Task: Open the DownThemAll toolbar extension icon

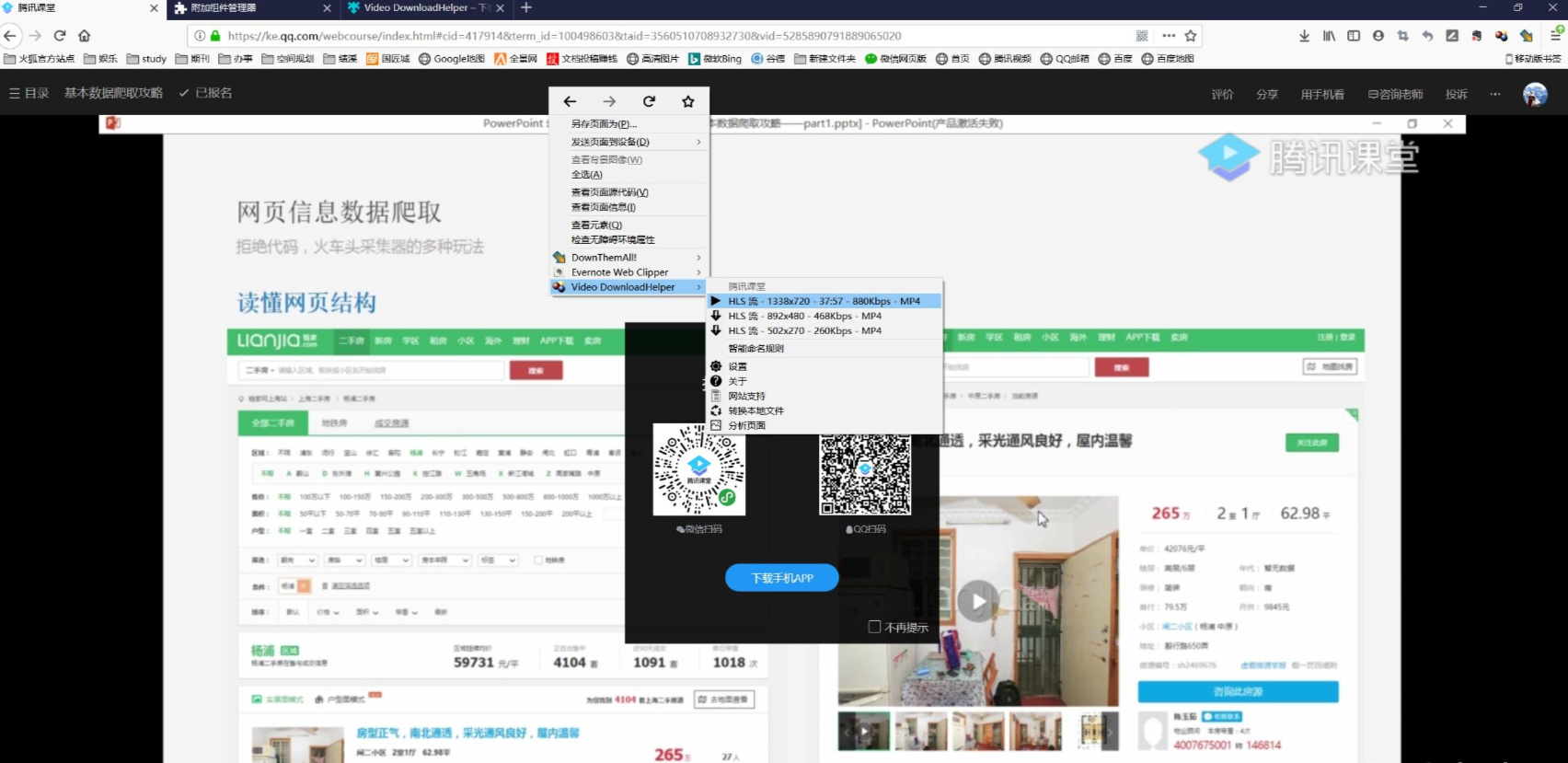Action: (x=1527, y=36)
